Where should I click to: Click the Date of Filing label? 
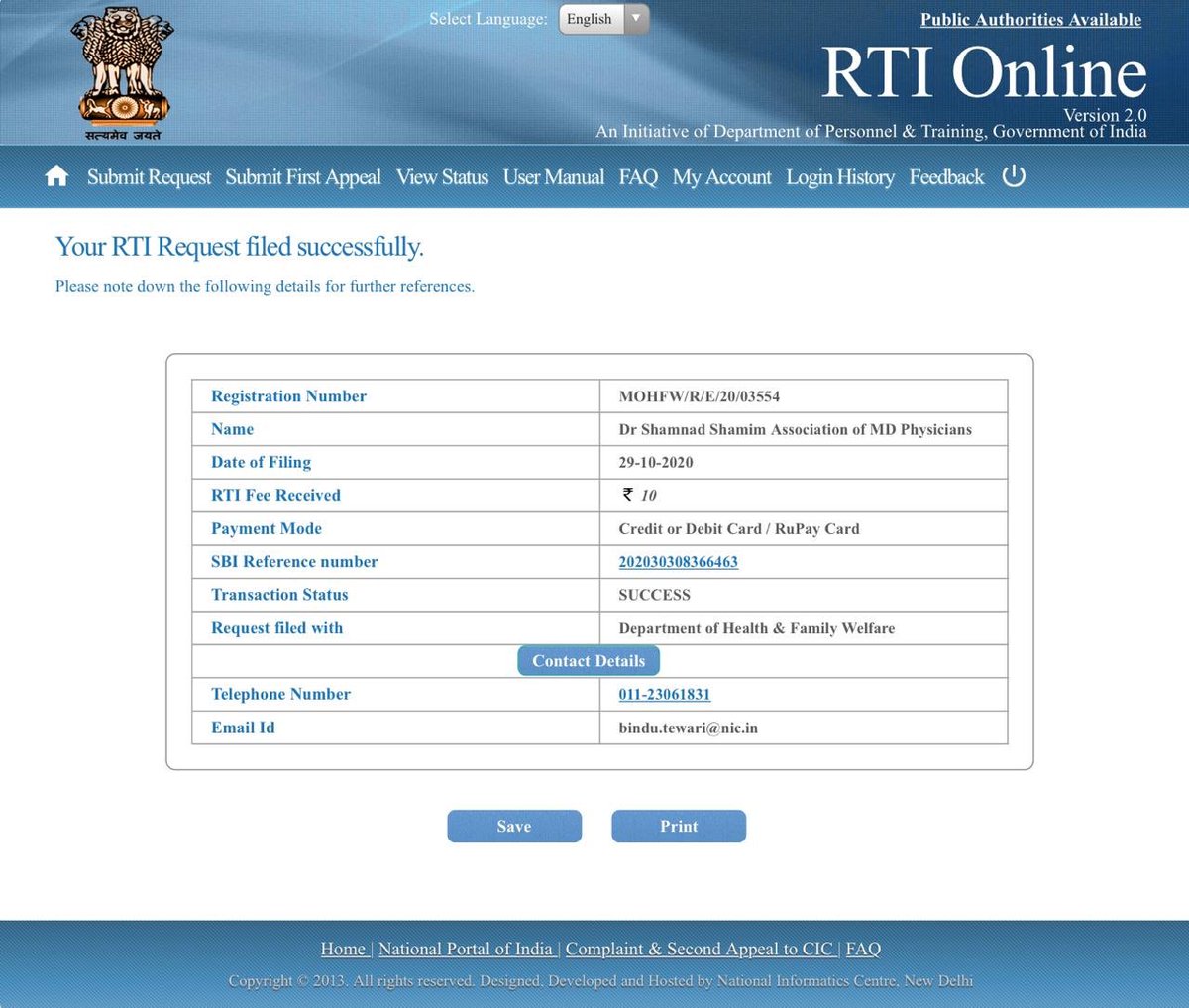click(x=261, y=463)
